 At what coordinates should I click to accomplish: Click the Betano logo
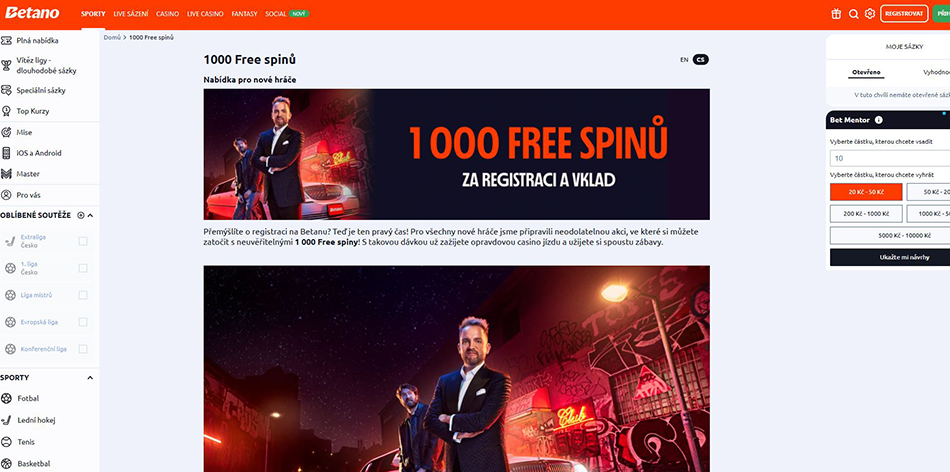pos(32,13)
